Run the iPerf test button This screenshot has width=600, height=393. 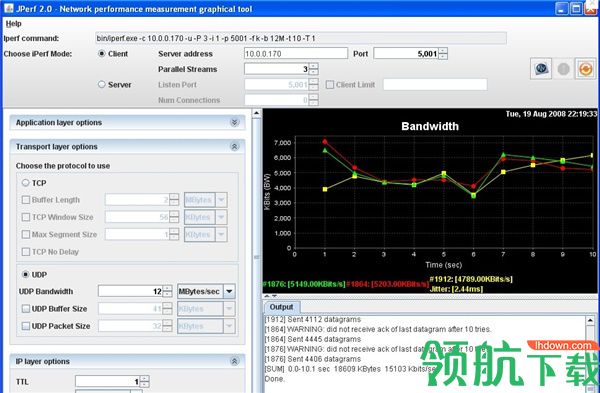point(541,69)
